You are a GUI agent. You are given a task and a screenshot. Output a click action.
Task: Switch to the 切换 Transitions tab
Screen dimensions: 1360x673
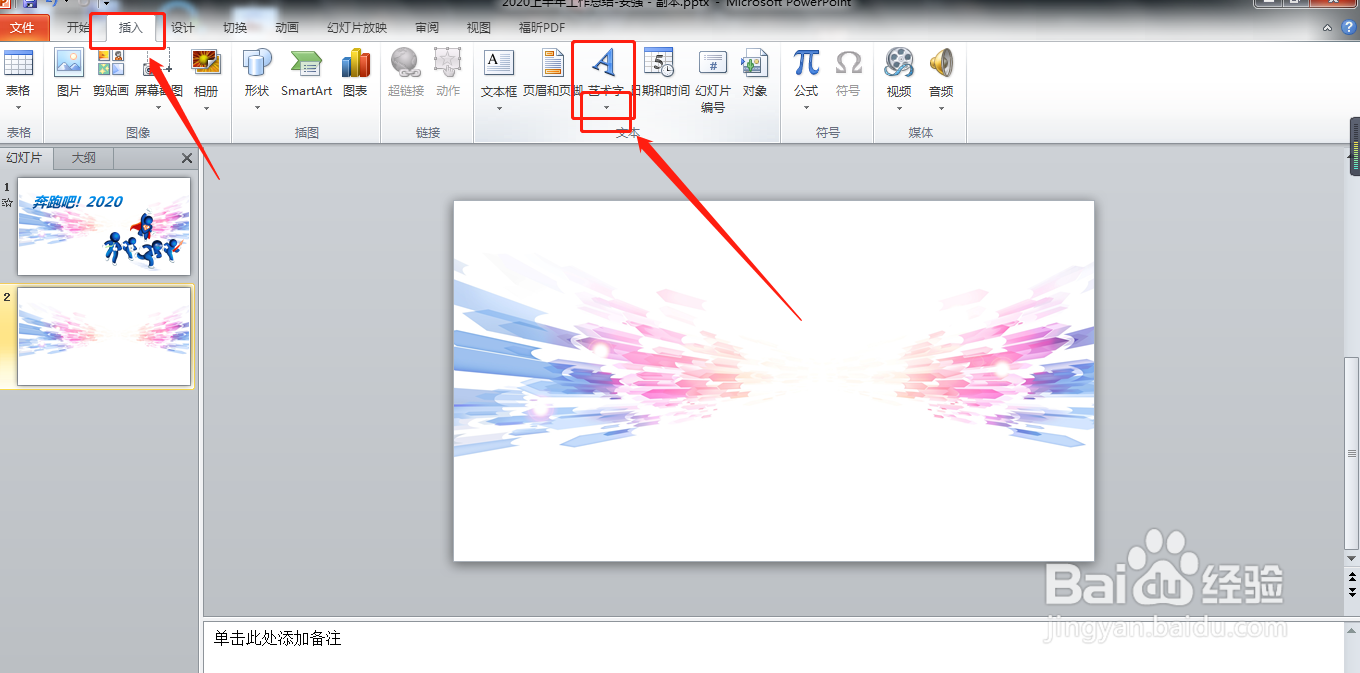coord(235,28)
